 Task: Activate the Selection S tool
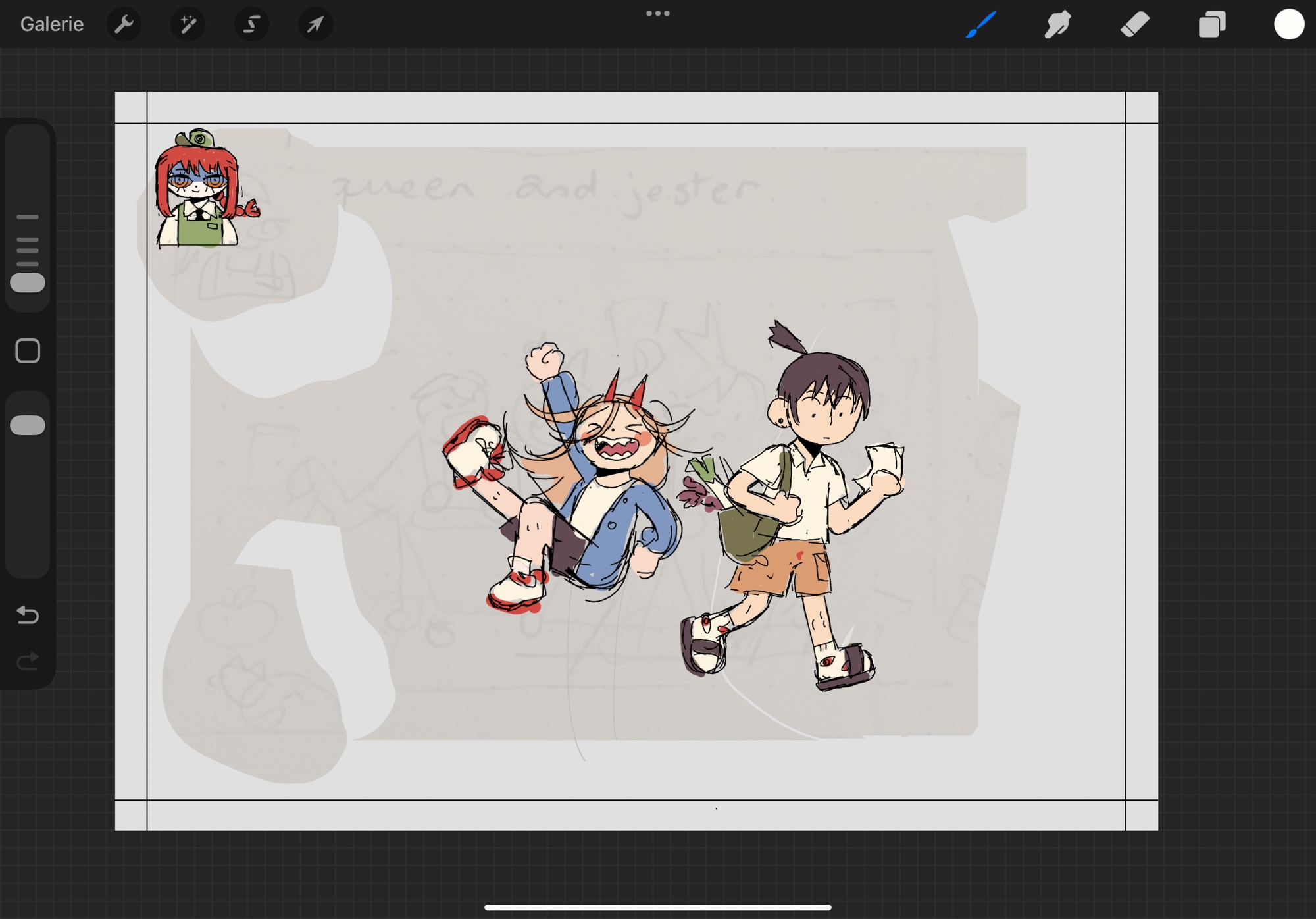click(x=251, y=25)
